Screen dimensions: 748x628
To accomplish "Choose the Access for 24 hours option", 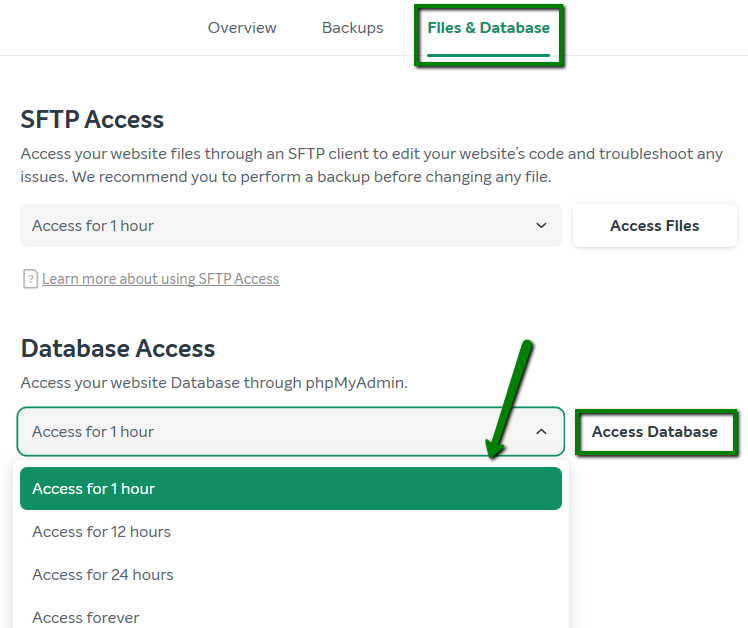I will click(291, 575).
